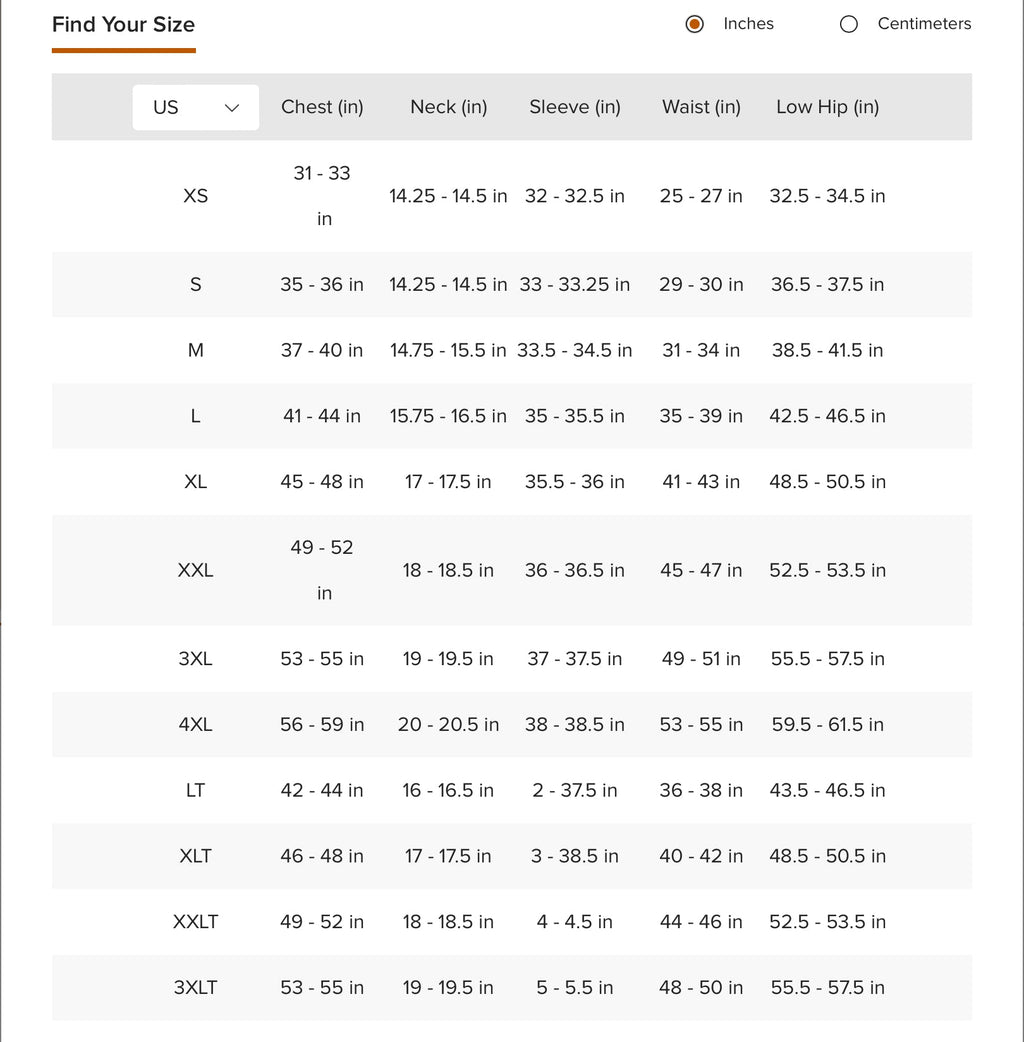Click the Low Hip (in) column header
This screenshot has height=1042, width=1024.
click(827, 107)
